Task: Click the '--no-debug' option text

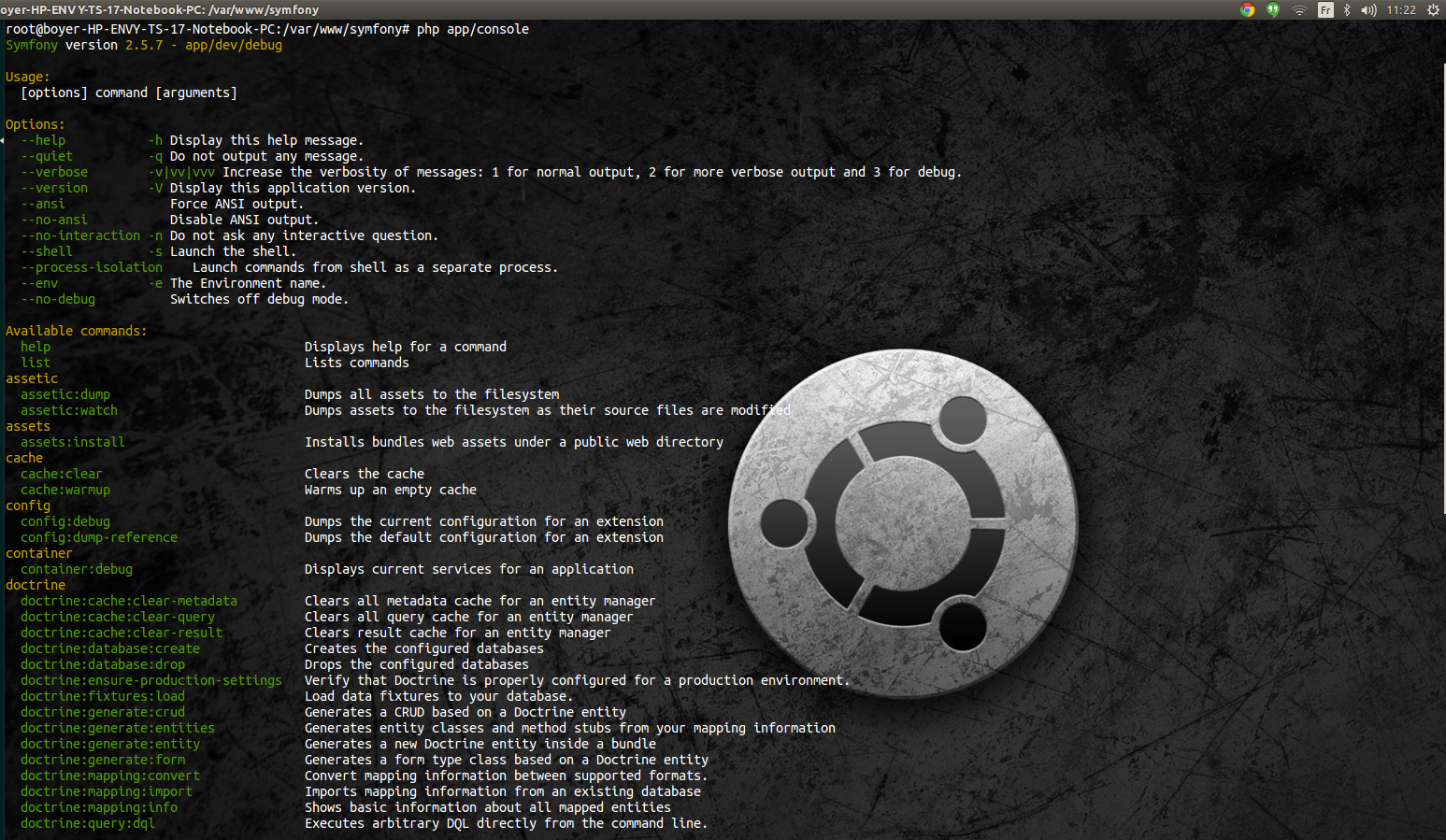Action: click(x=58, y=299)
